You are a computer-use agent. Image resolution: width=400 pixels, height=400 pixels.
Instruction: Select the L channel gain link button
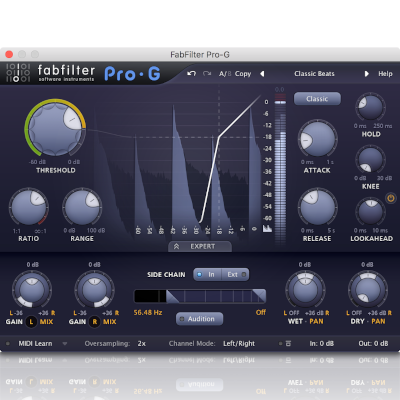pyautogui.click(x=31, y=322)
